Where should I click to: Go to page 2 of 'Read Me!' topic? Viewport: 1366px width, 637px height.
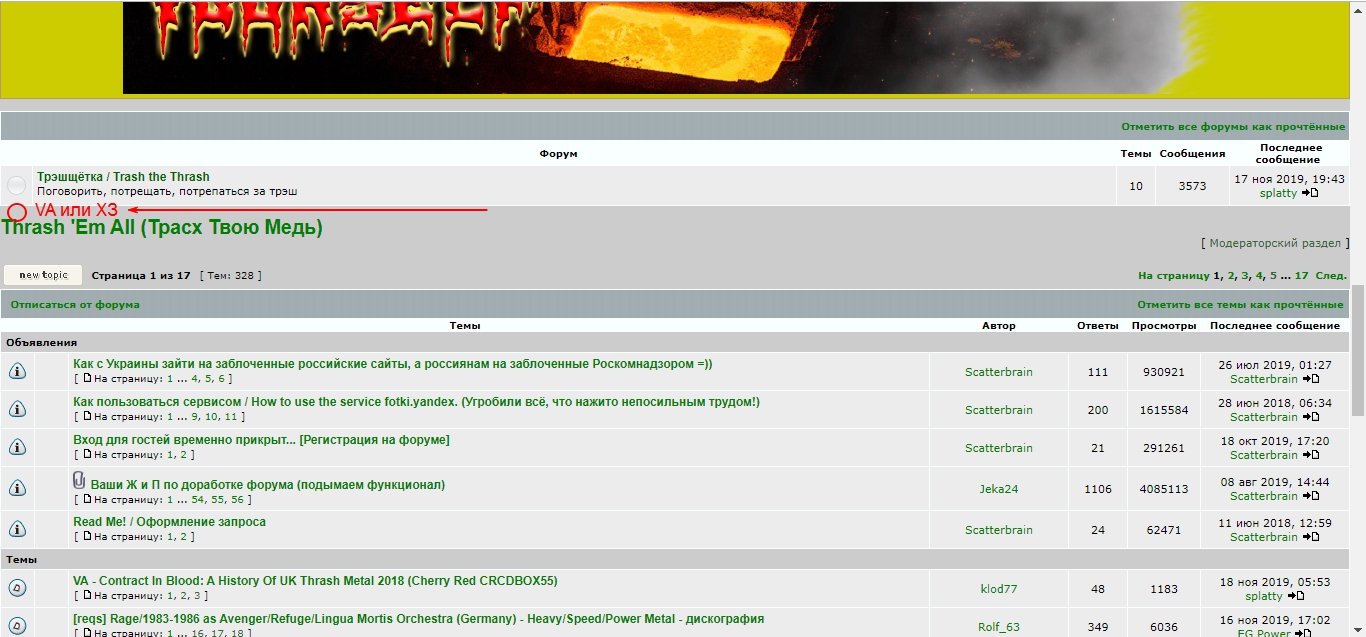click(x=183, y=537)
